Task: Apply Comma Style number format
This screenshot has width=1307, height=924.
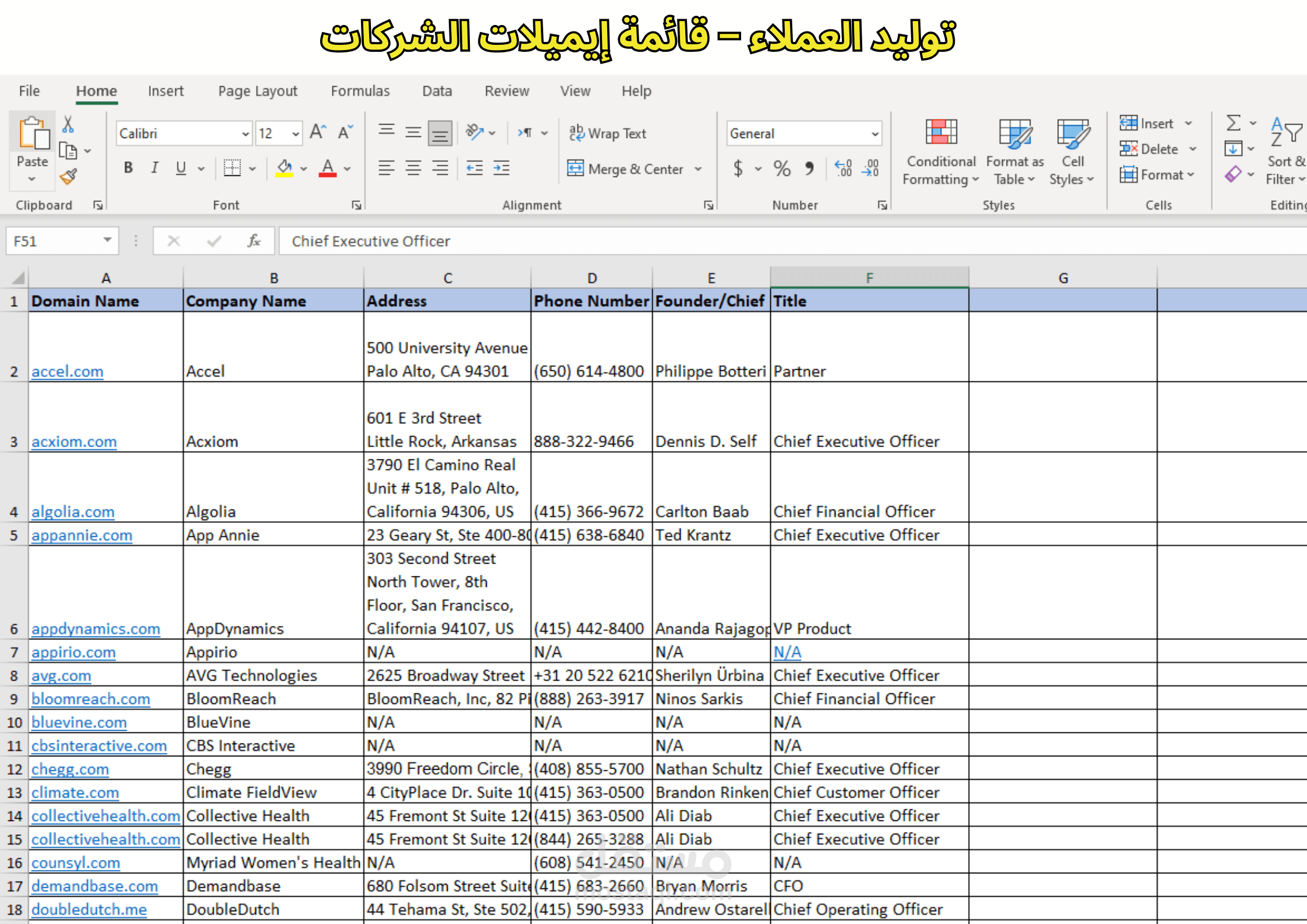Action: [809, 168]
